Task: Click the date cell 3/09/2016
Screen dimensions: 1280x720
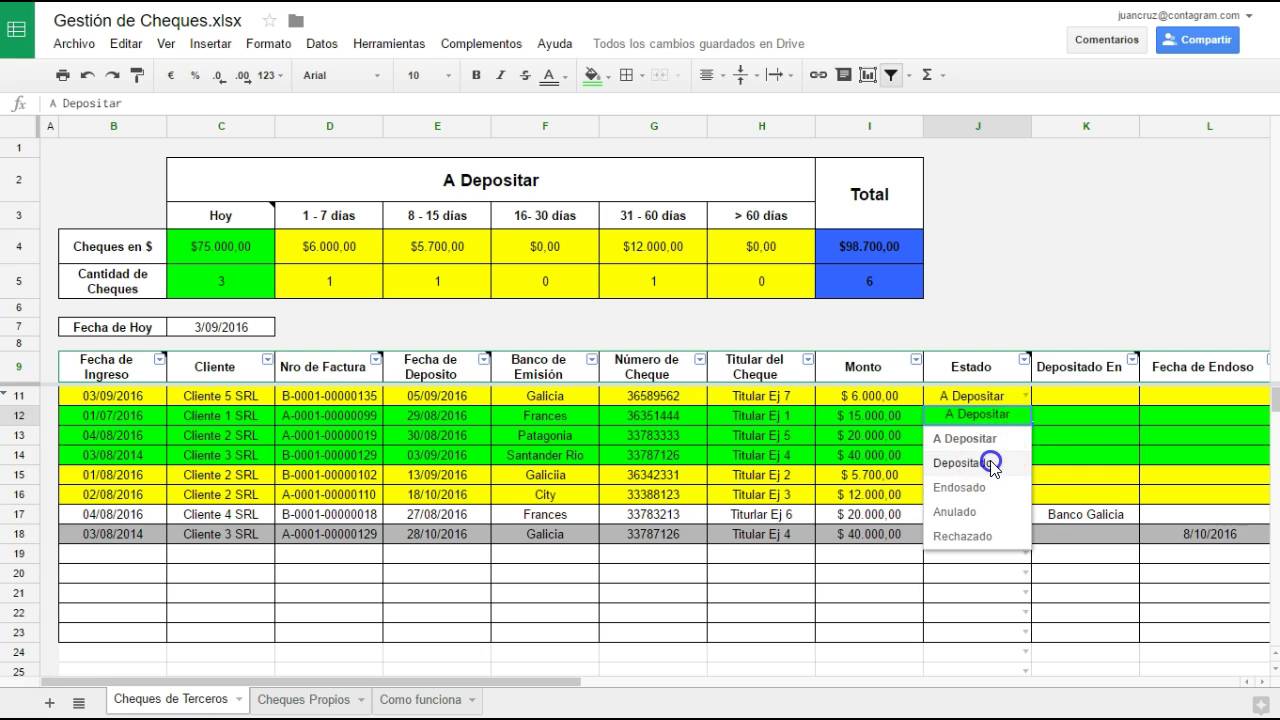Action: click(x=221, y=327)
